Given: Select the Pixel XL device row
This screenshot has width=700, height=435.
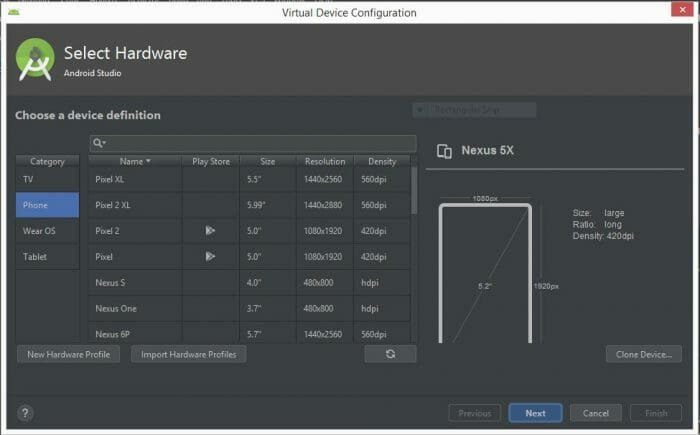Looking at the screenshot, I should click(249, 180).
